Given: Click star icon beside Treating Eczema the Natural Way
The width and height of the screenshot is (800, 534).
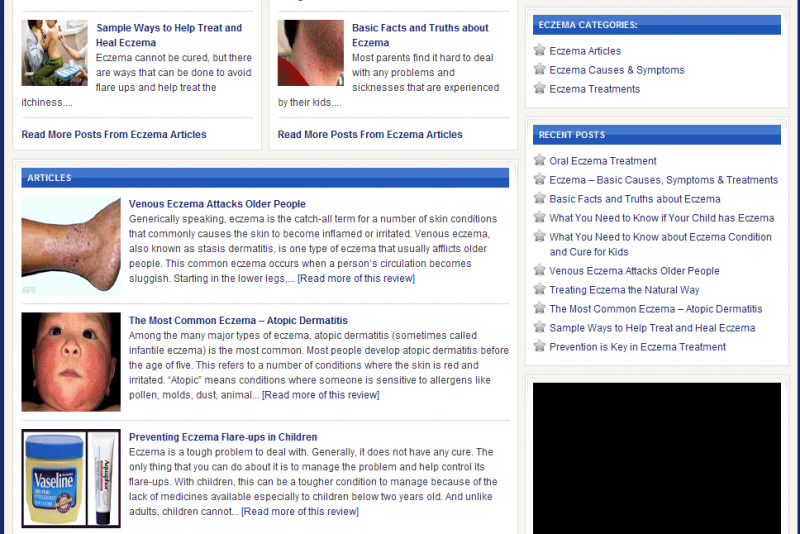Looking at the screenshot, I should (539, 289).
